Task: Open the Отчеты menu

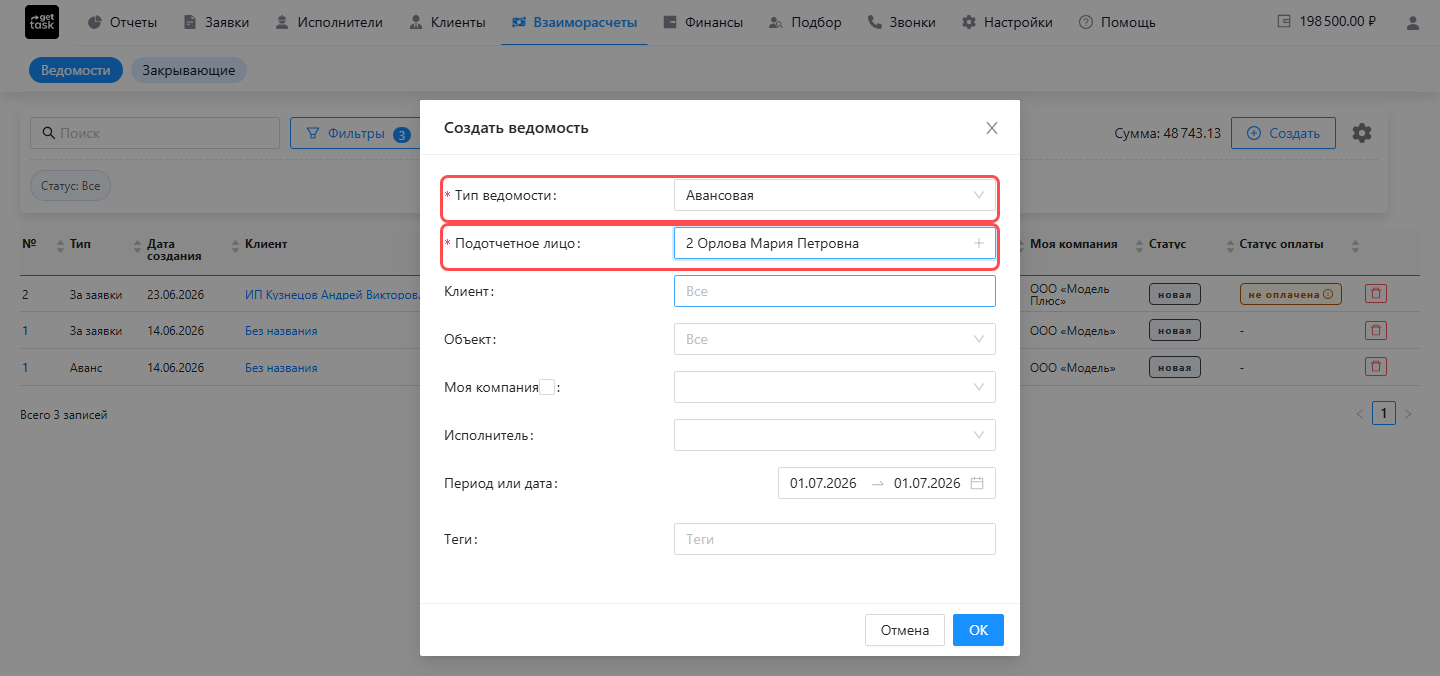Action: [122, 22]
